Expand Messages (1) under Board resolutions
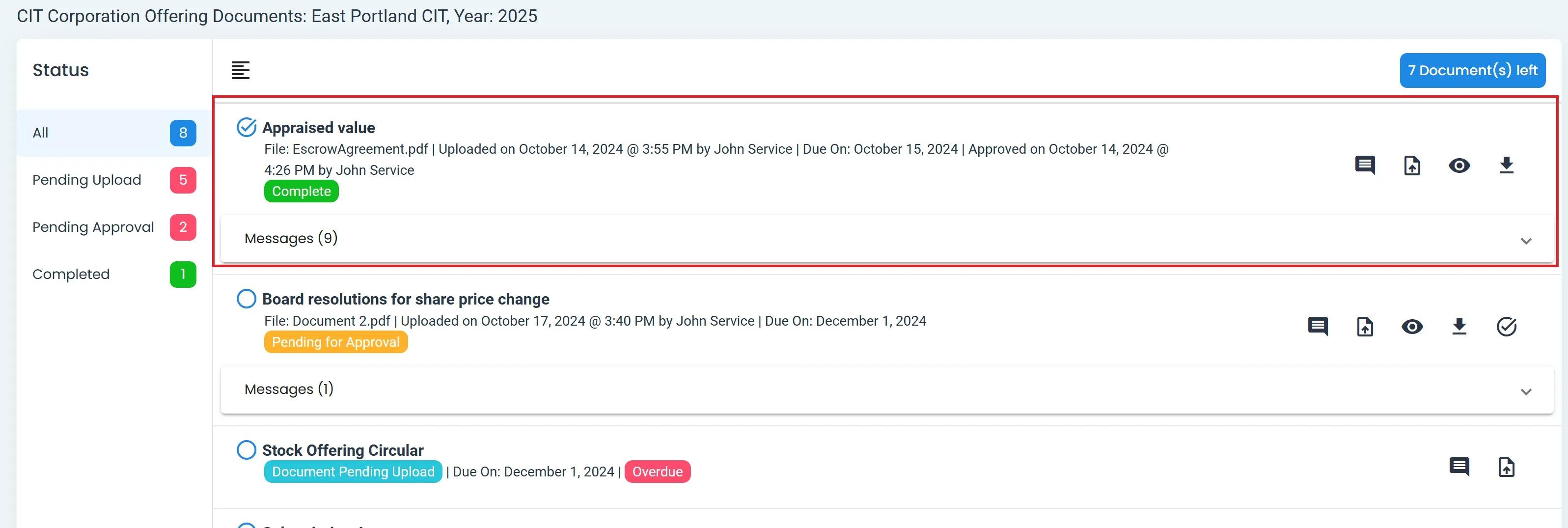This screenshot has height=528, width=1568. (x=1525, y=391)
